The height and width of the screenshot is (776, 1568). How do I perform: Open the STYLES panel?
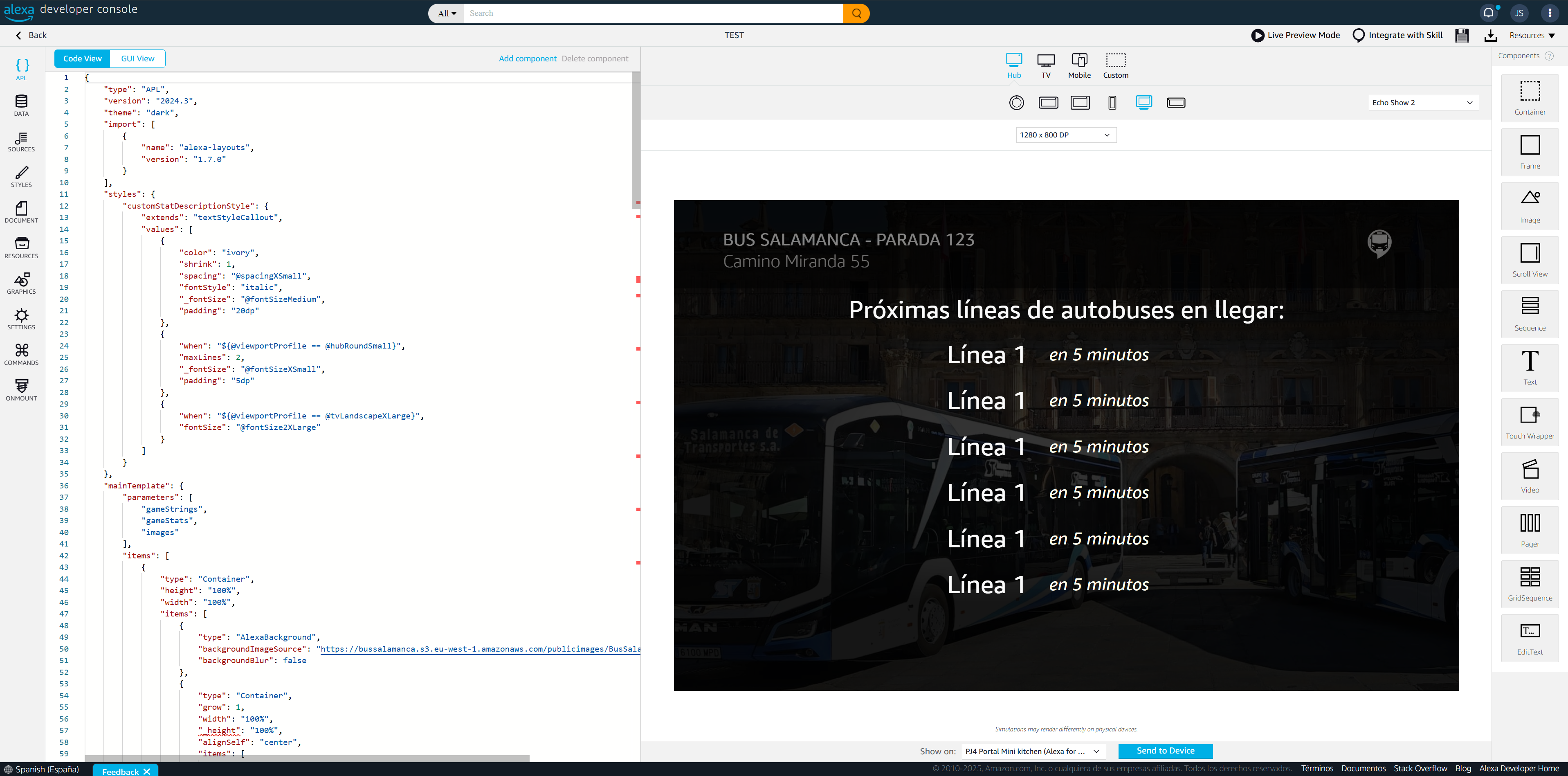[x=21, y=176]
